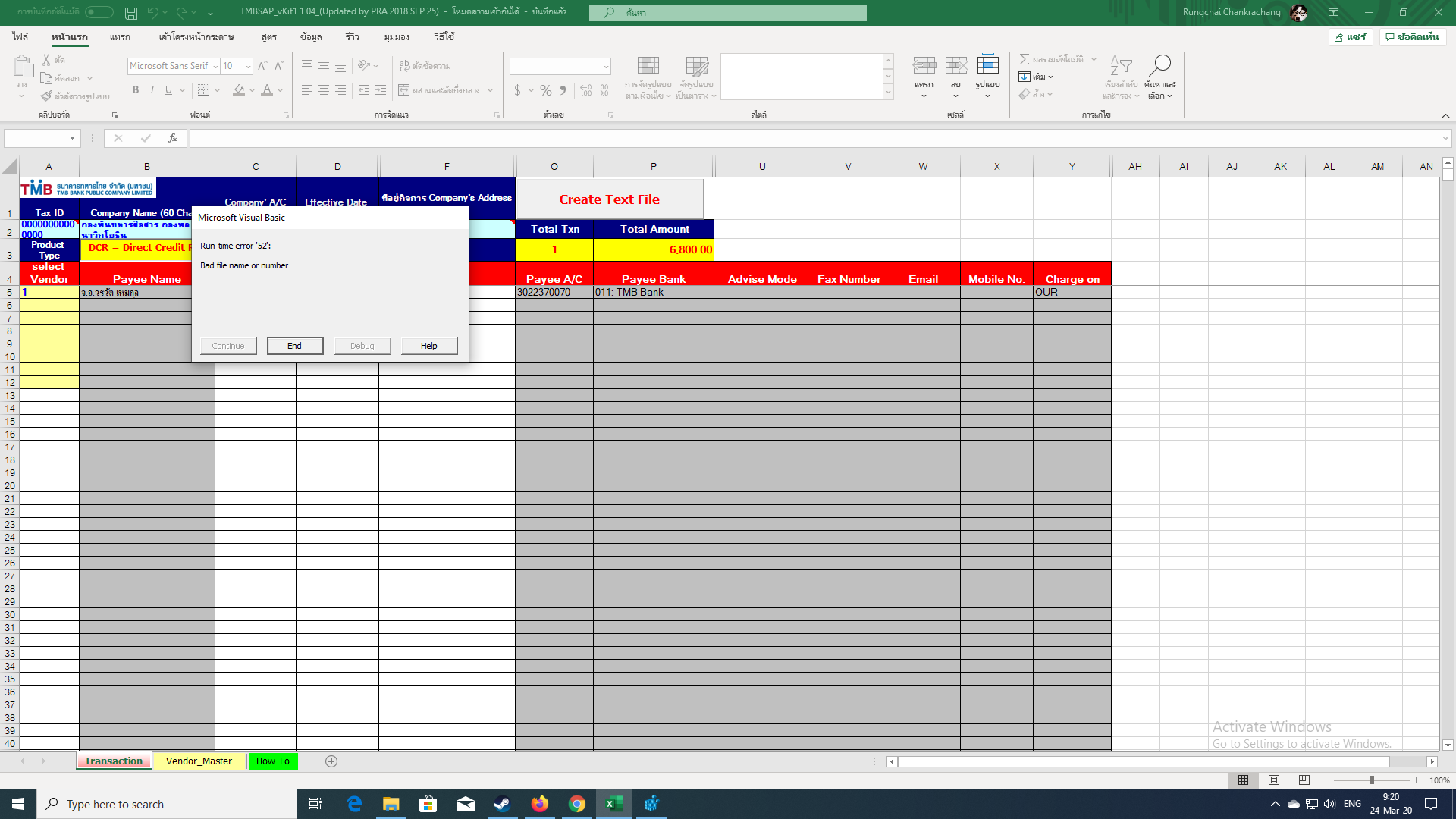This screenshot has width=1456, height=819.
Task: Click the Create Text File button
Action: click(x=609, y=199)
